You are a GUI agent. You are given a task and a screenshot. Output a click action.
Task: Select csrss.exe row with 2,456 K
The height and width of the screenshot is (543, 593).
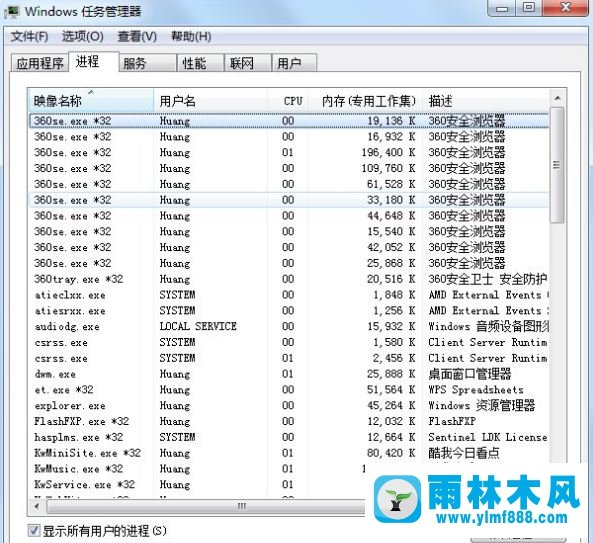(289, 358)
